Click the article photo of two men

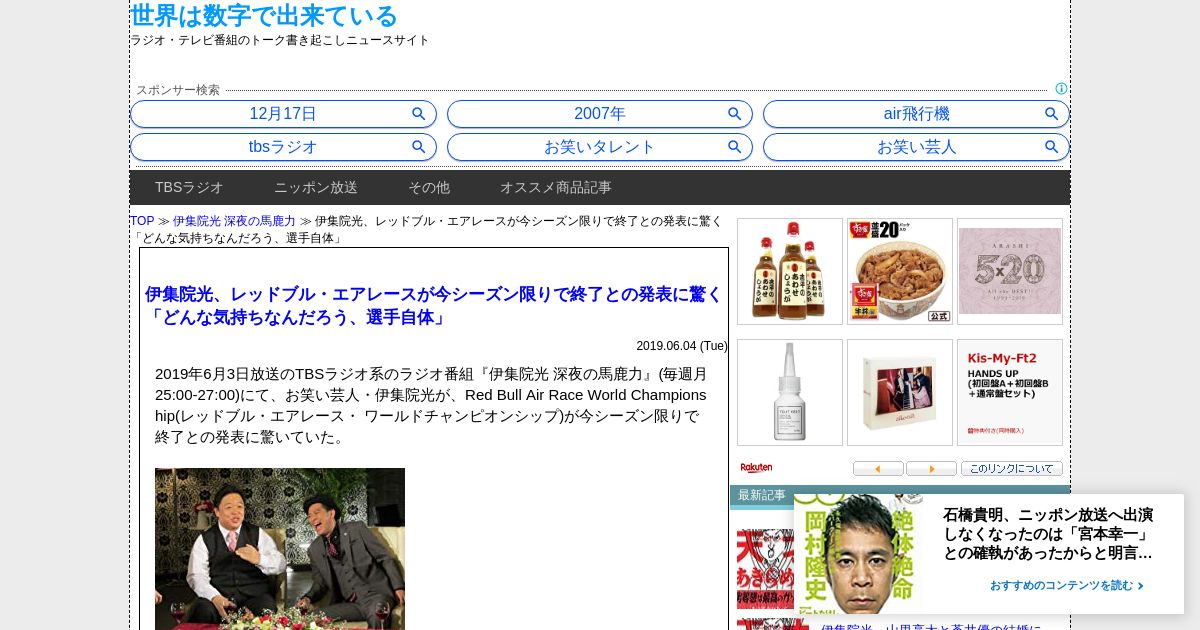coord(280,549)
